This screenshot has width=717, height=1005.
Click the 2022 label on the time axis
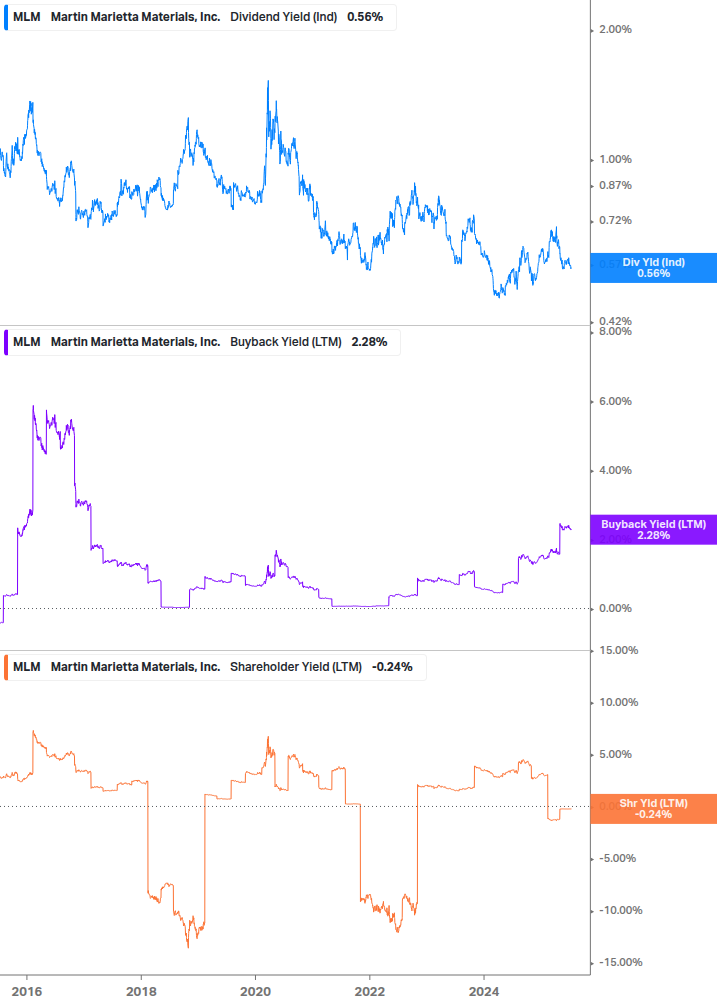pyautogui.click(x=370, y=992)
